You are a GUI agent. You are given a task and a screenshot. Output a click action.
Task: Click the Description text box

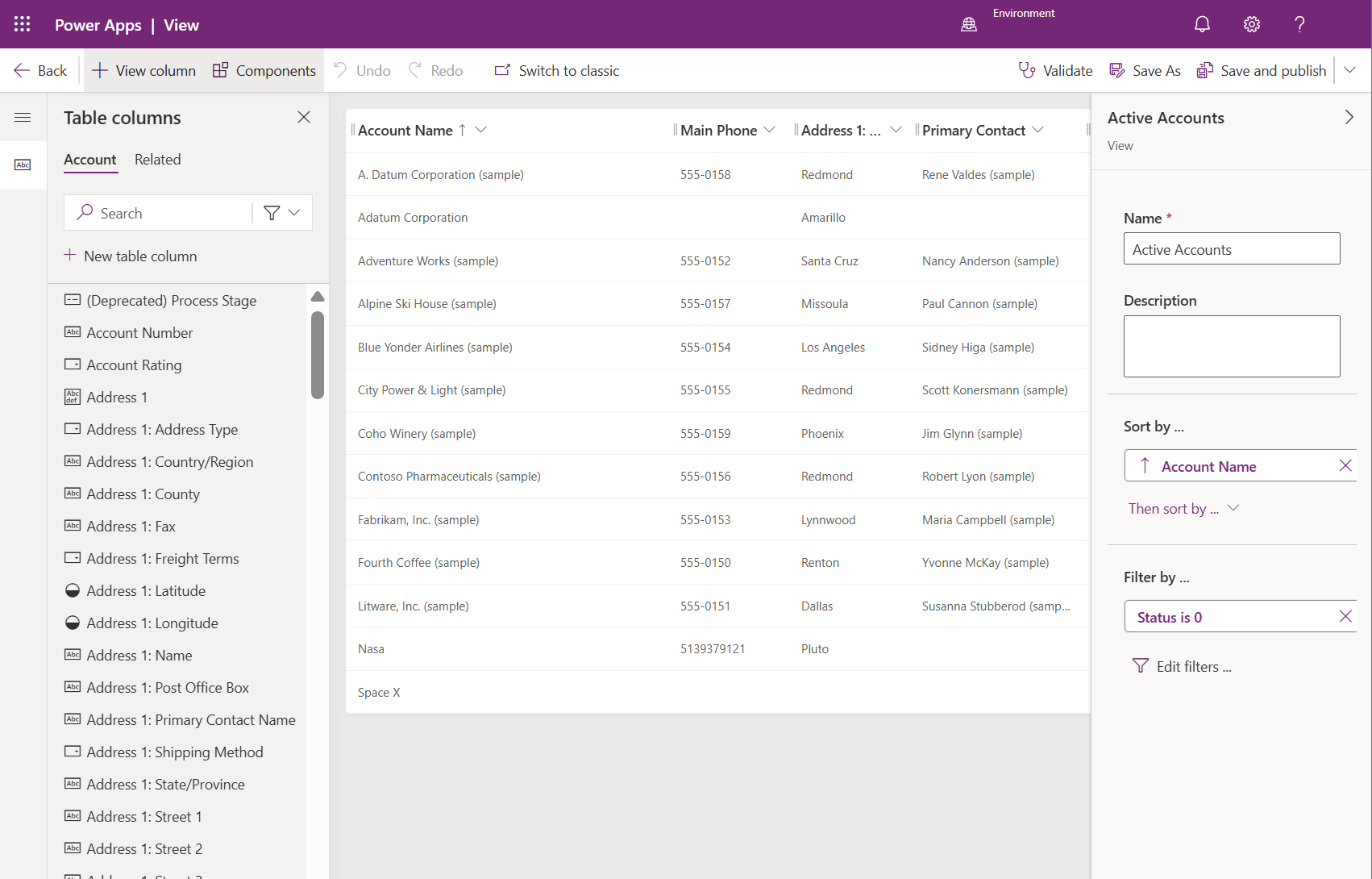pyautogui.click(x=1231, y=347)
